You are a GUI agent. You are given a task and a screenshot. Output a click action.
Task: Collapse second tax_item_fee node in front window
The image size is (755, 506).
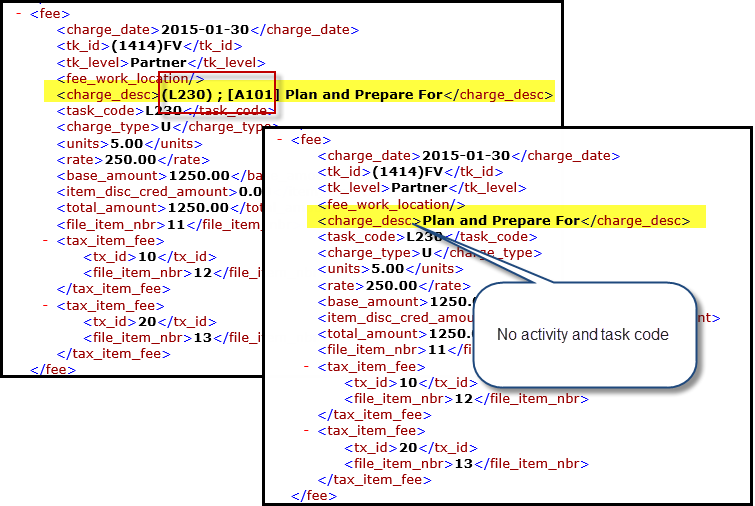pyautogui.click(x=306, y=430)
